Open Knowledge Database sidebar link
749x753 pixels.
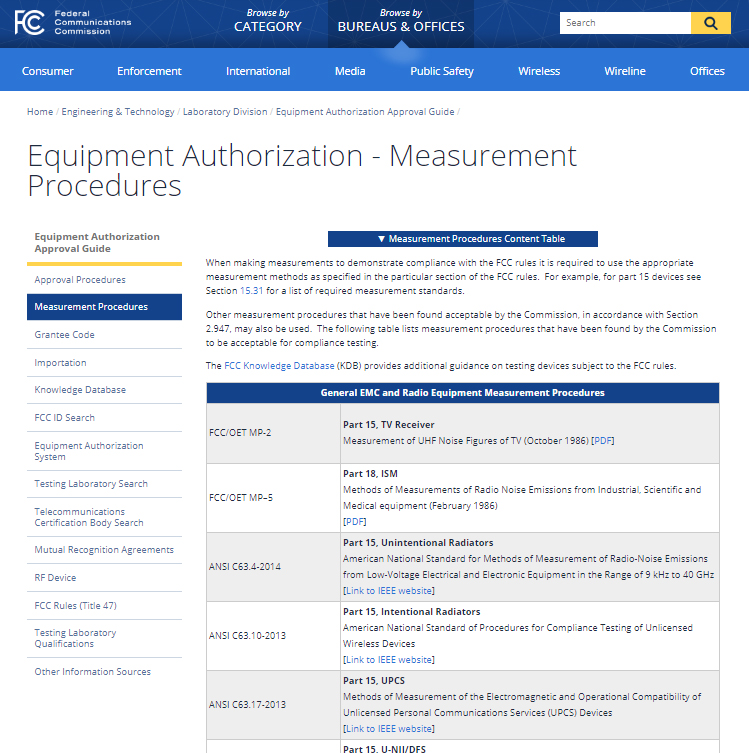(x=80, y=389)
